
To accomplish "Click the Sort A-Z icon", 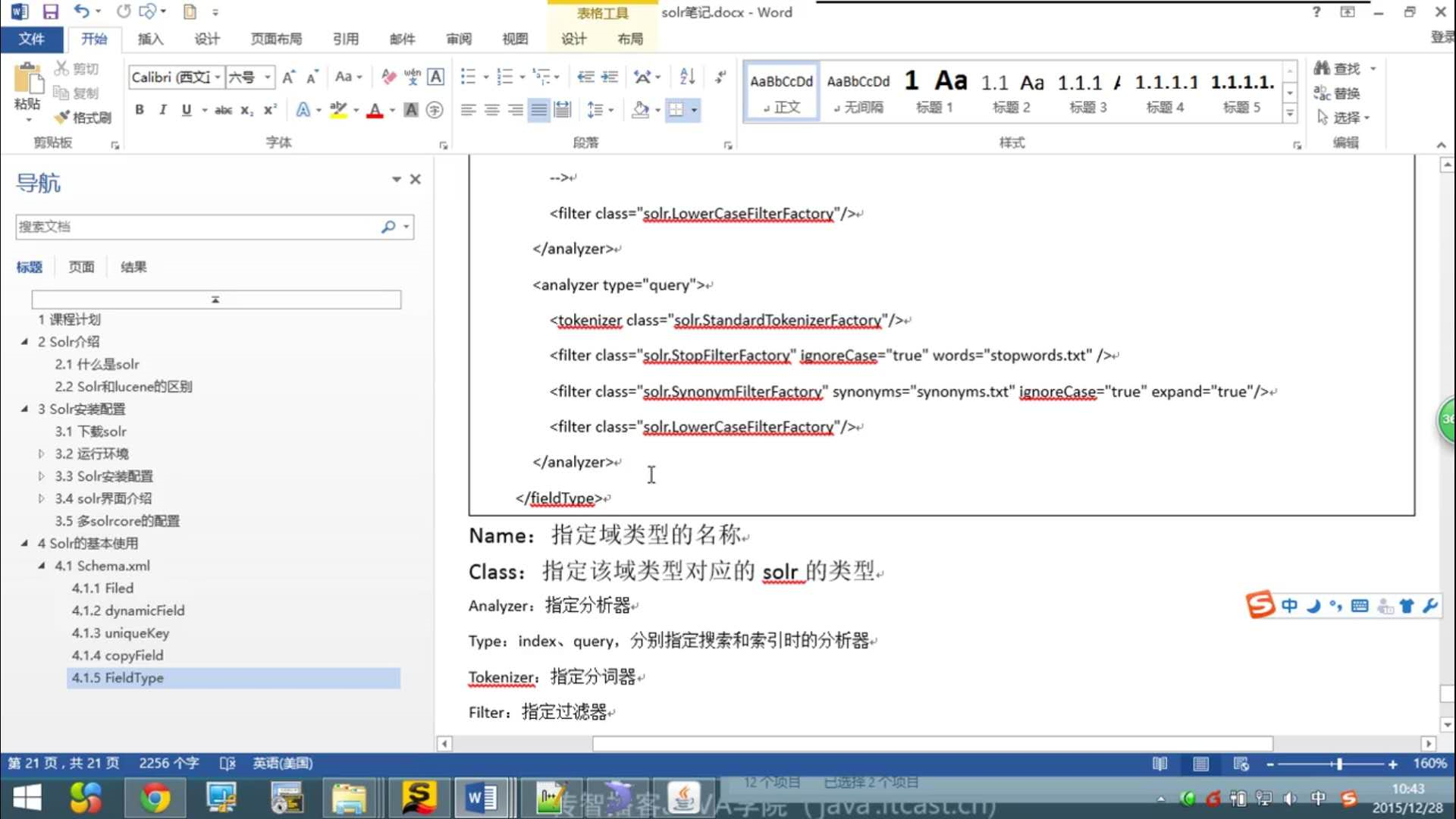I will (x=687, y=77).
